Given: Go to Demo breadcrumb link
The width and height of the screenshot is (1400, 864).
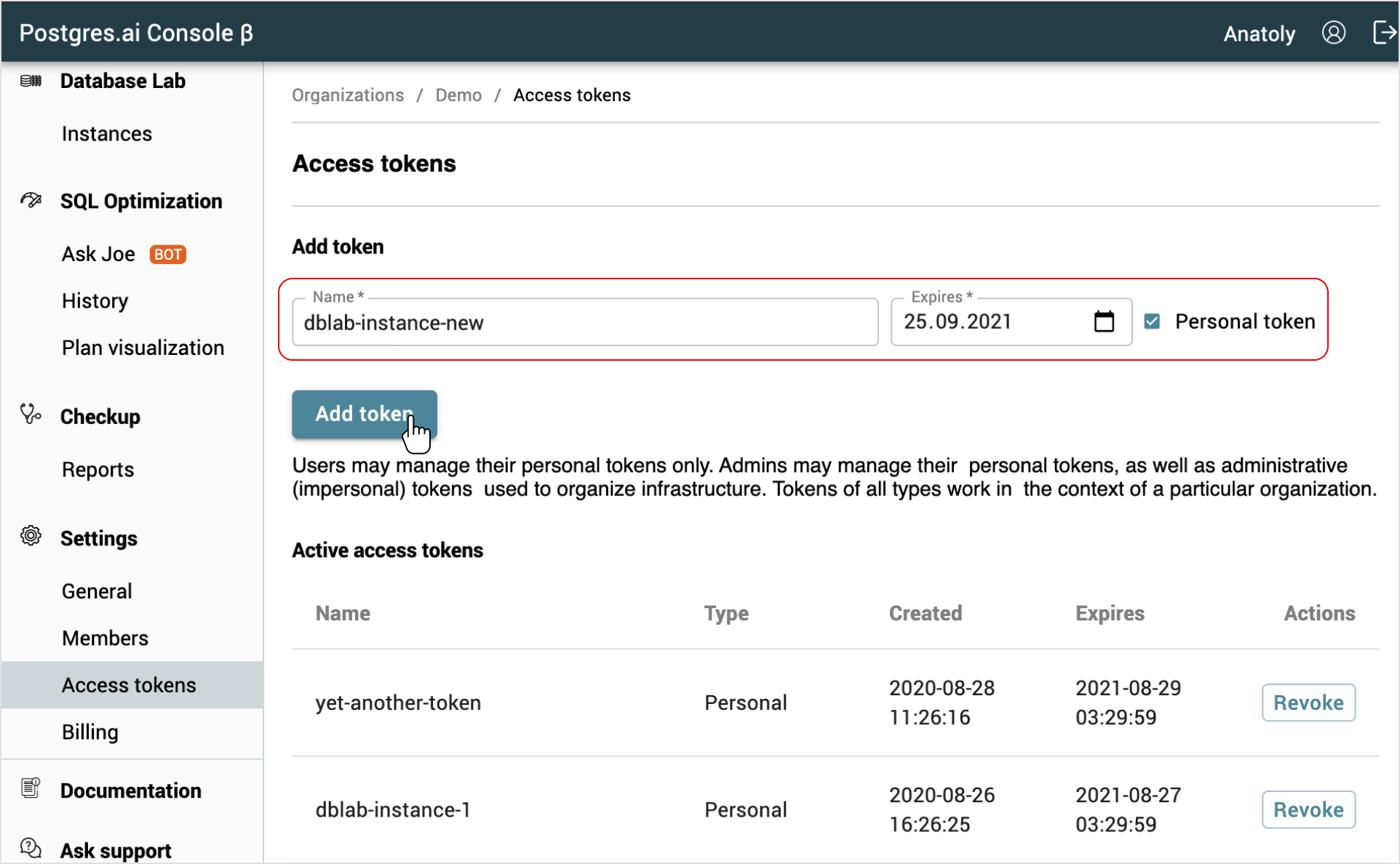Looking at the screenshot, I should (x=458, y=95).
